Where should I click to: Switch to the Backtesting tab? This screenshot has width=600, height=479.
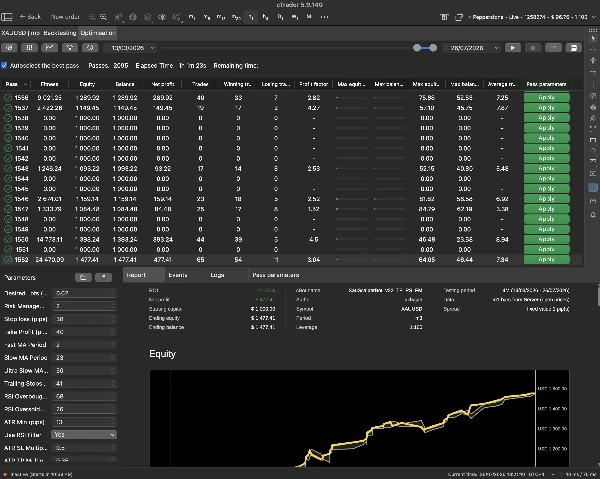coord(60,33)
